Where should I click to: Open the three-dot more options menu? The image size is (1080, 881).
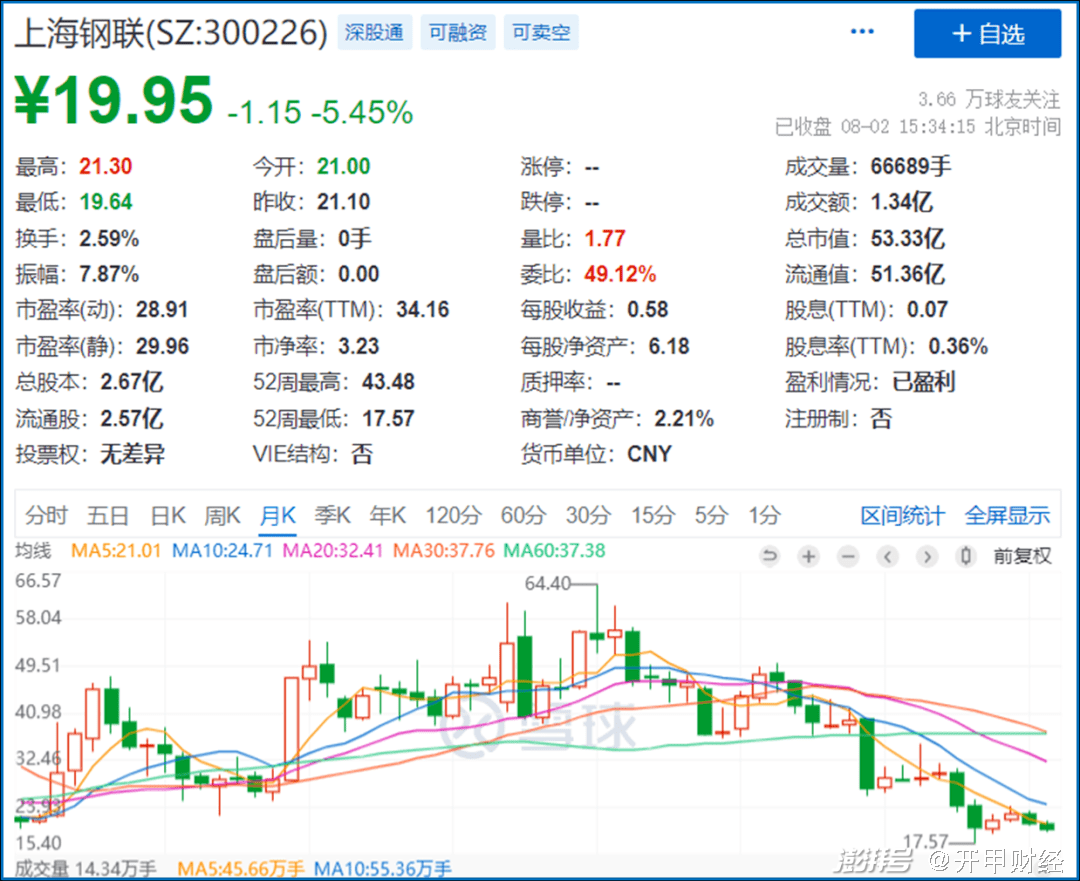coord(862,32)
